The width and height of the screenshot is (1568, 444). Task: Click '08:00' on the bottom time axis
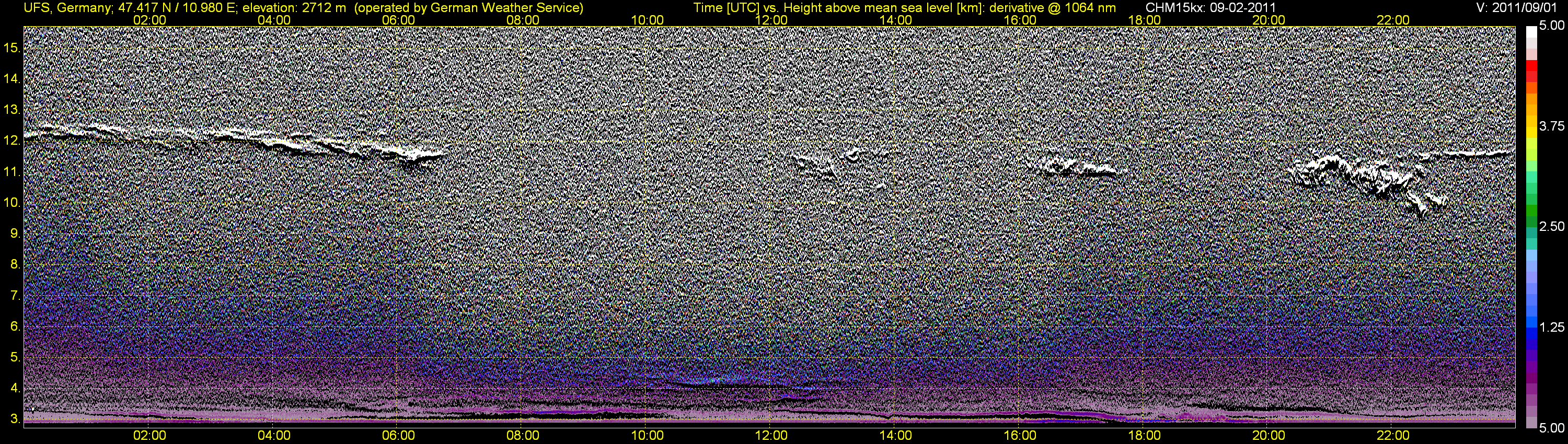coord(523,436)
